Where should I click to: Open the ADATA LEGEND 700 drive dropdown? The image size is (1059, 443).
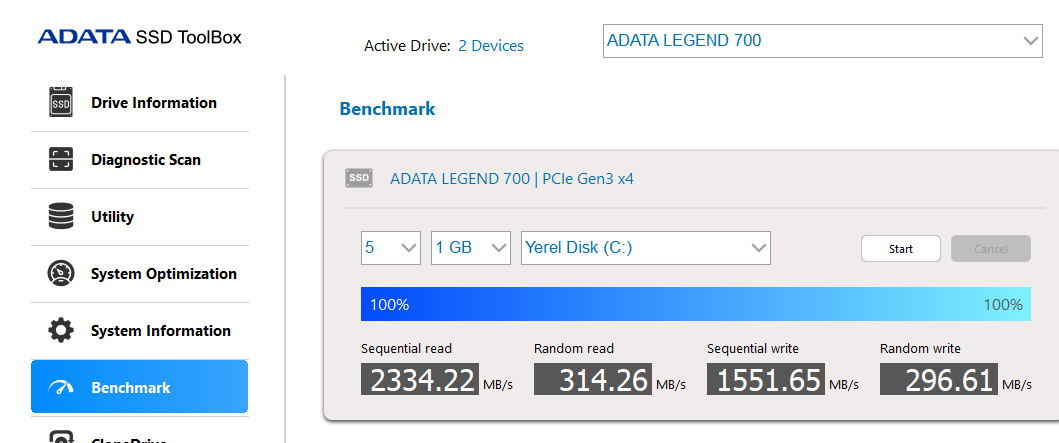click(822, 41)
